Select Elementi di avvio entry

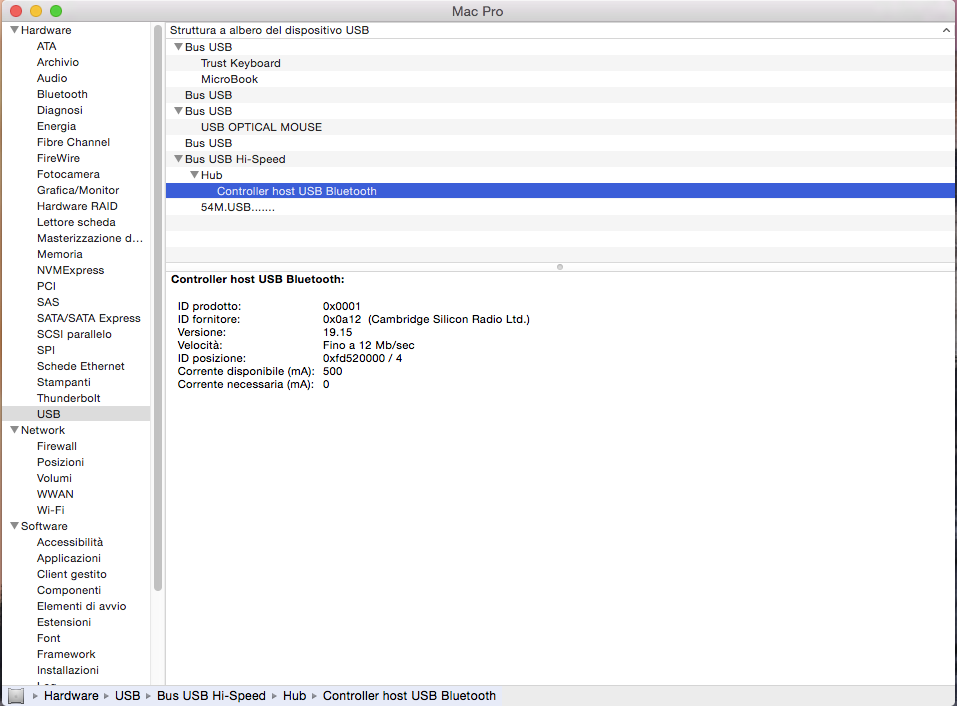(x=81, y=606)
